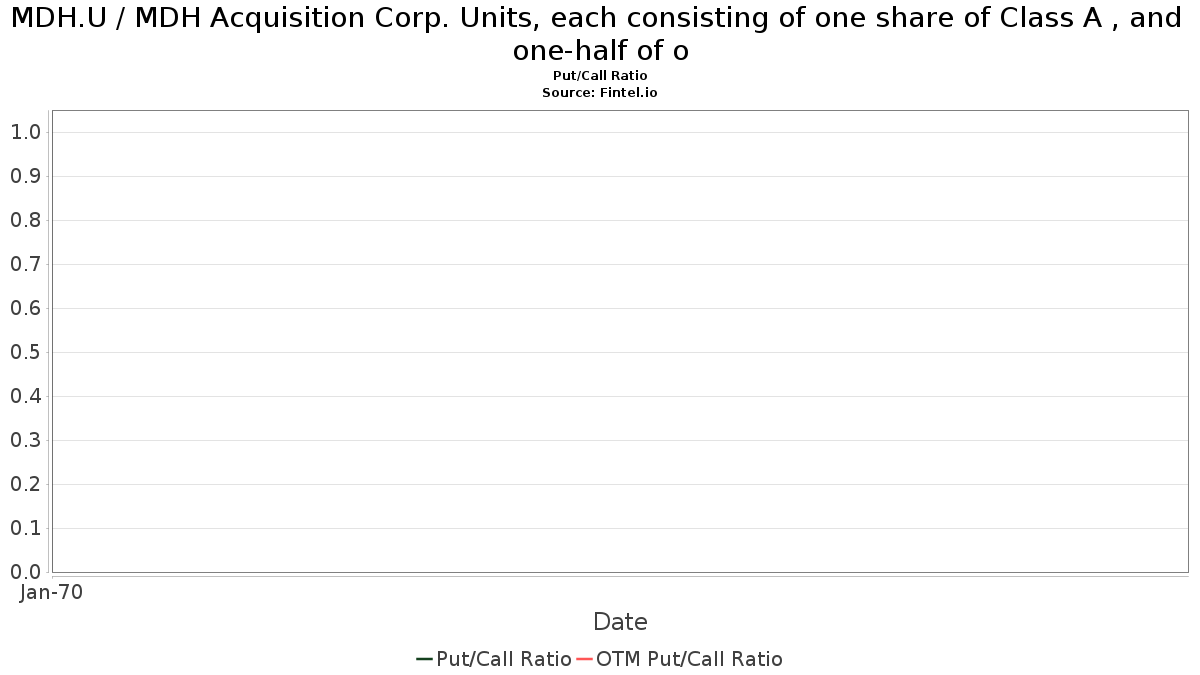Click the red OTM Put/Call line swatch
Screen dimensions: 1200x675
pyautogui.click(x=585, y=659)
